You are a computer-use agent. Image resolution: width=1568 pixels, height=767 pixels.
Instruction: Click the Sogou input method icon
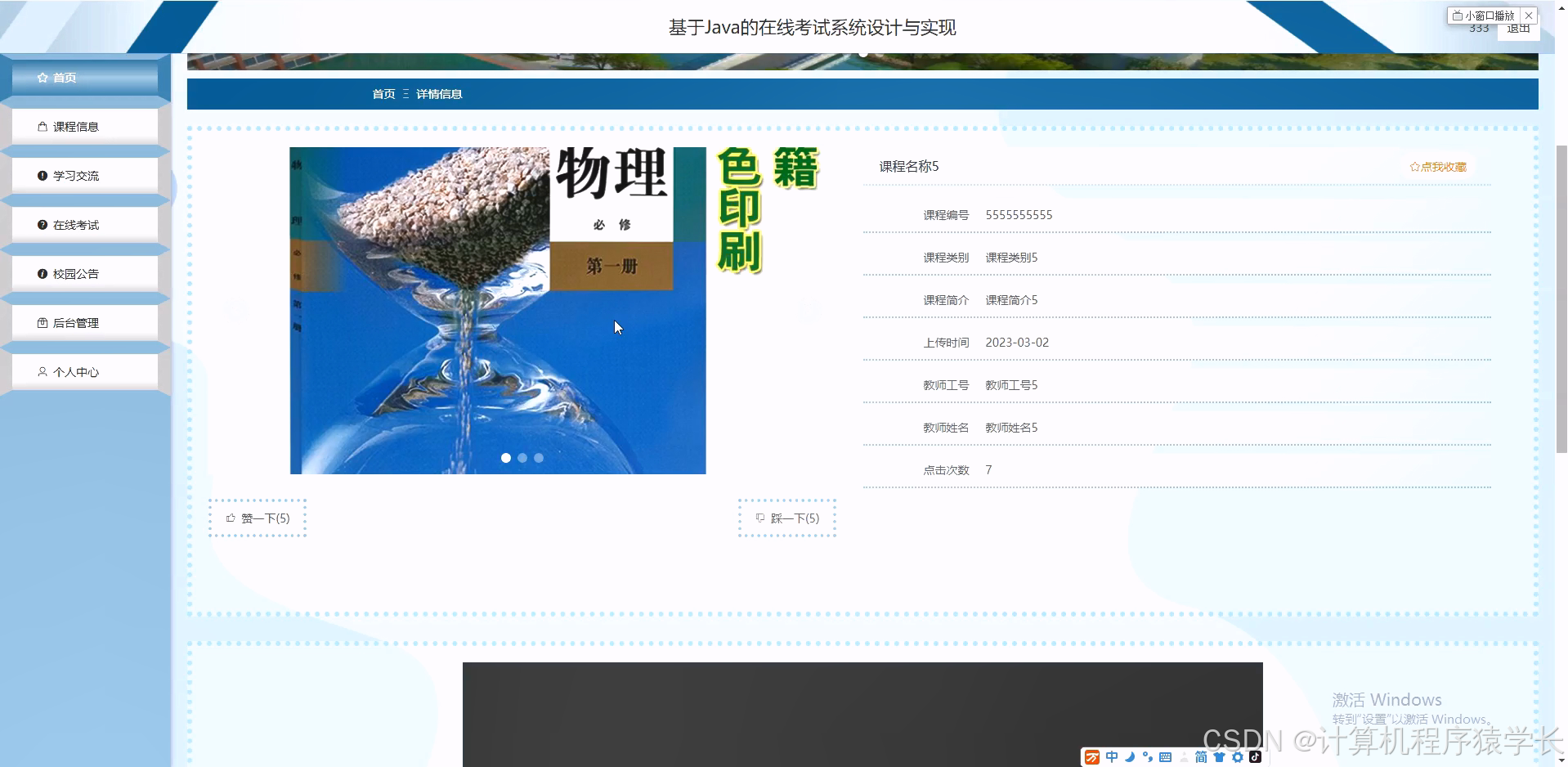(1092, 757)
